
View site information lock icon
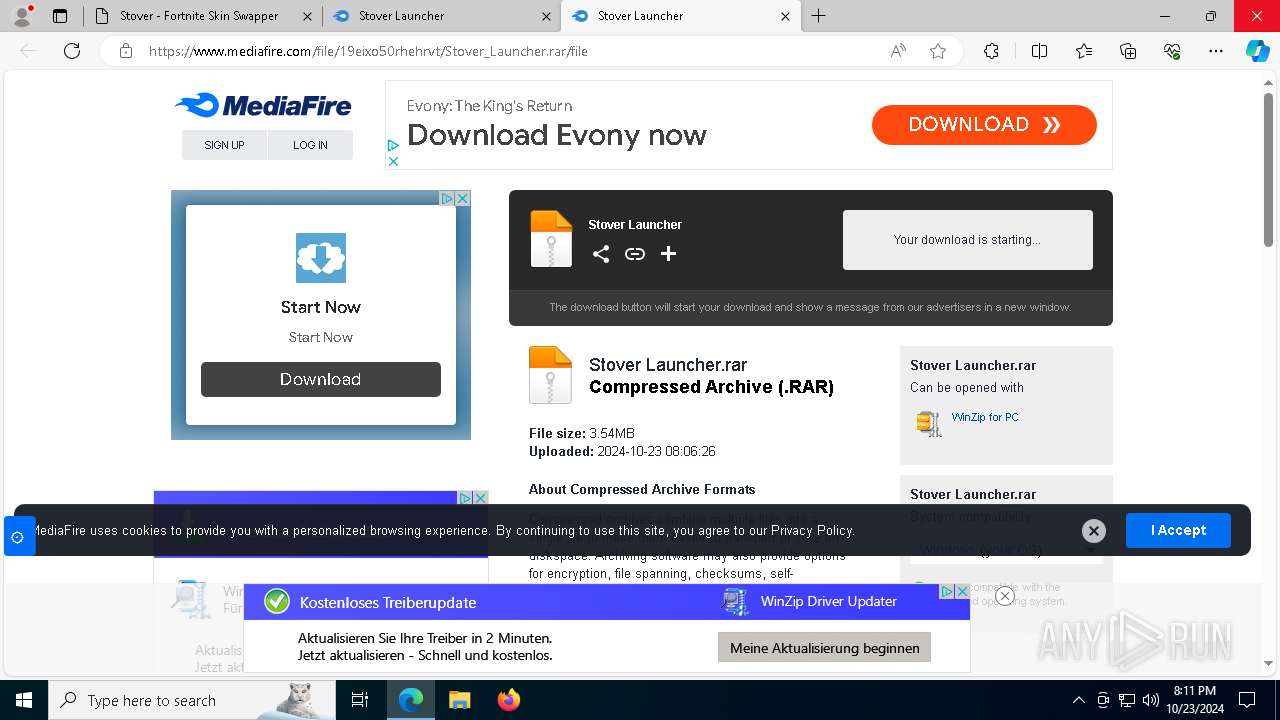(126, 51)
